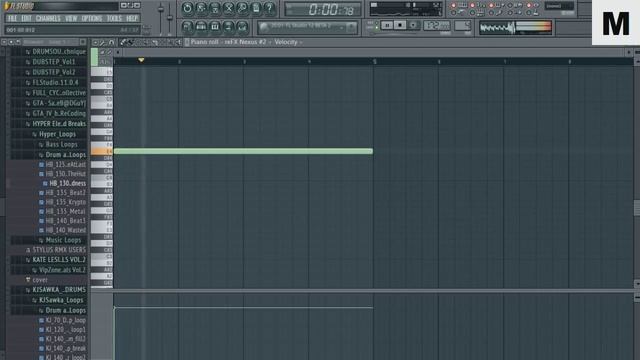Click second small icon in browser header
640x360 pixels.
click(11, 42)
